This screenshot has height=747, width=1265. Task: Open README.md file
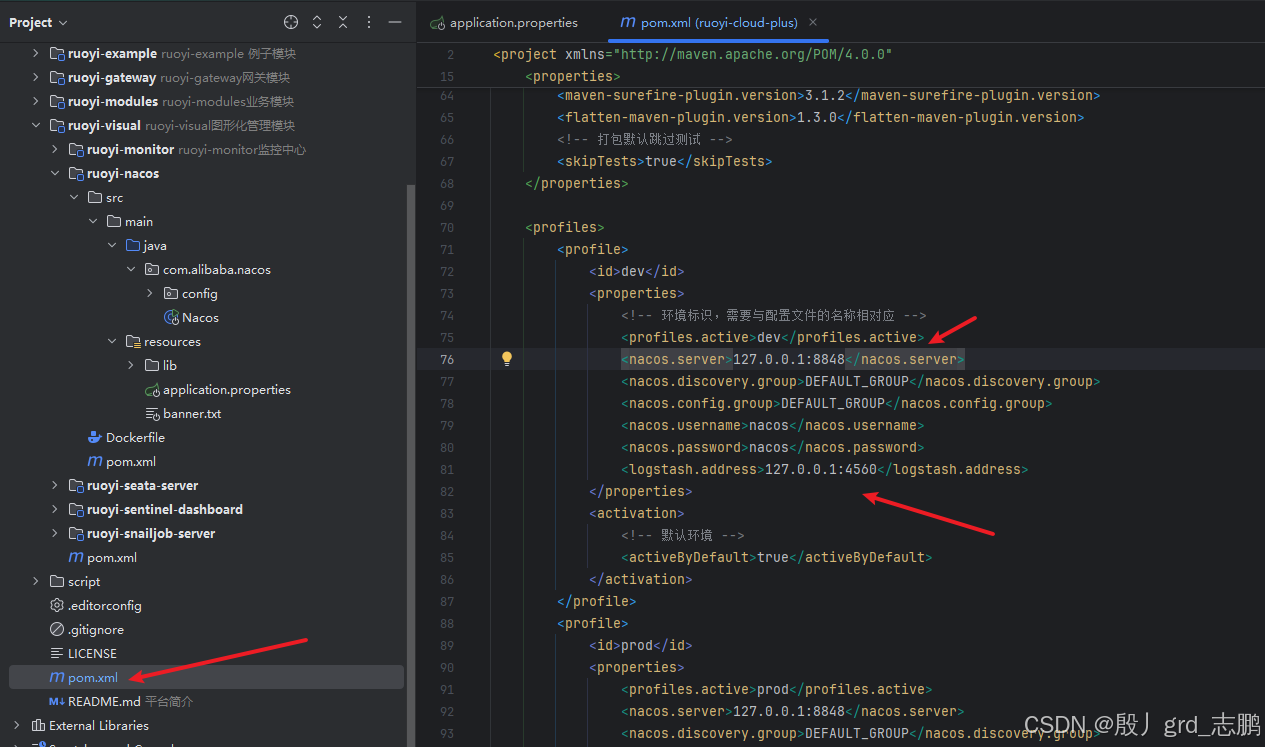(104, 701)
